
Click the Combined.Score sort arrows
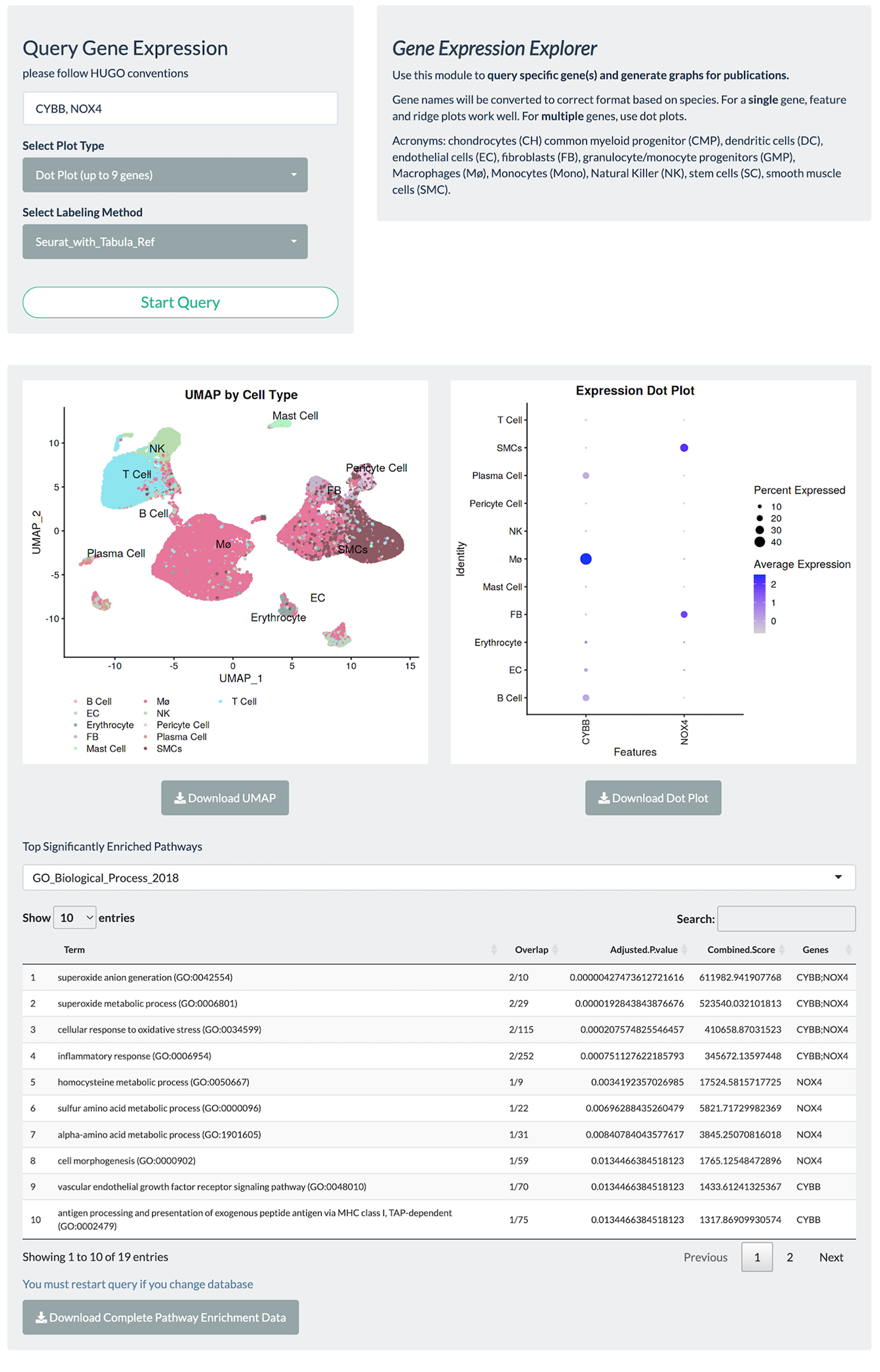pyautogui.click(x=782, y=950)
